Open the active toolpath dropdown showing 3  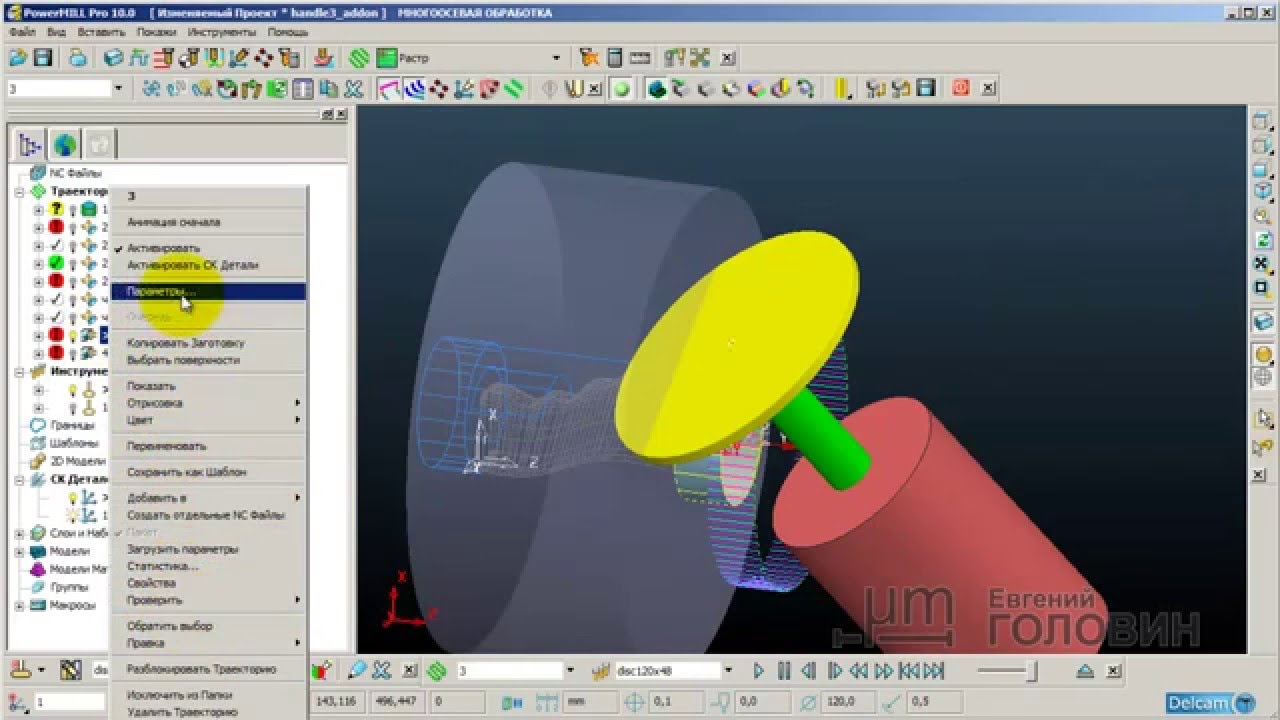tap(118, 89)
